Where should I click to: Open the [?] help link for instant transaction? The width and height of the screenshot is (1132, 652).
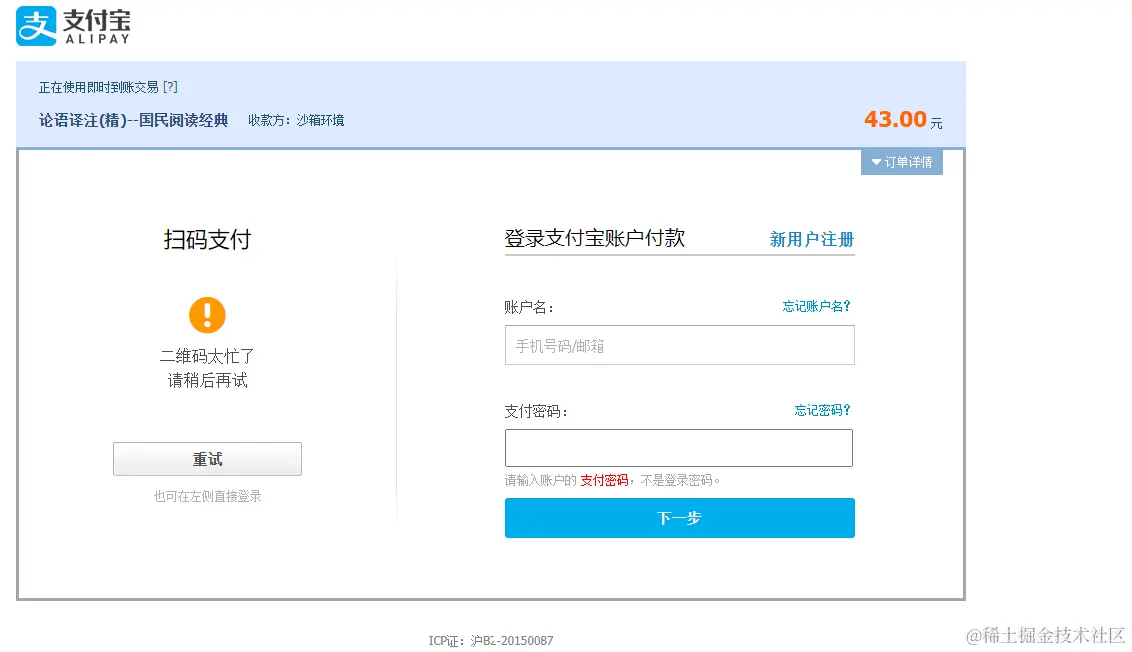point(170,87)
